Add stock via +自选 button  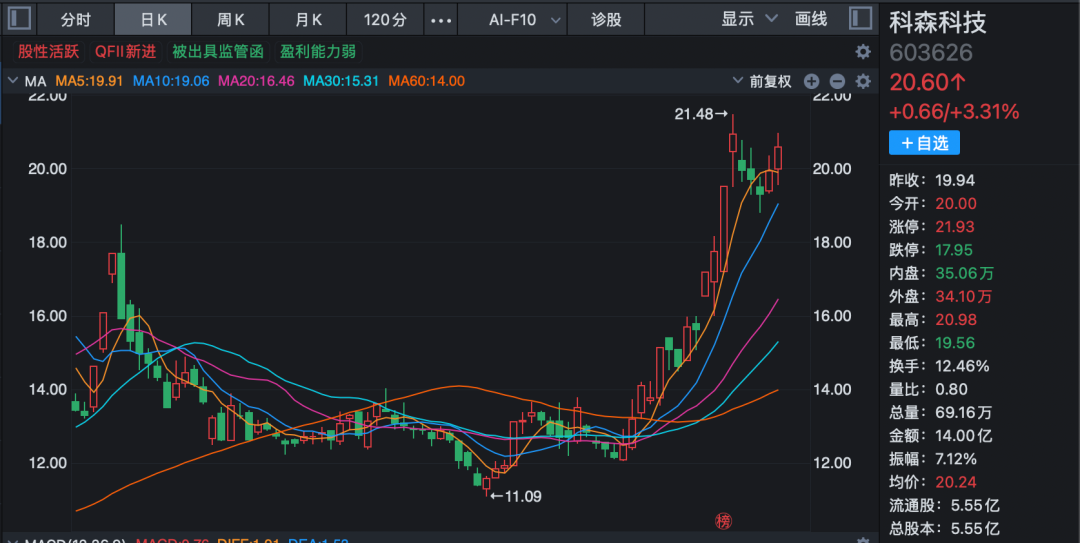[924, 143]
